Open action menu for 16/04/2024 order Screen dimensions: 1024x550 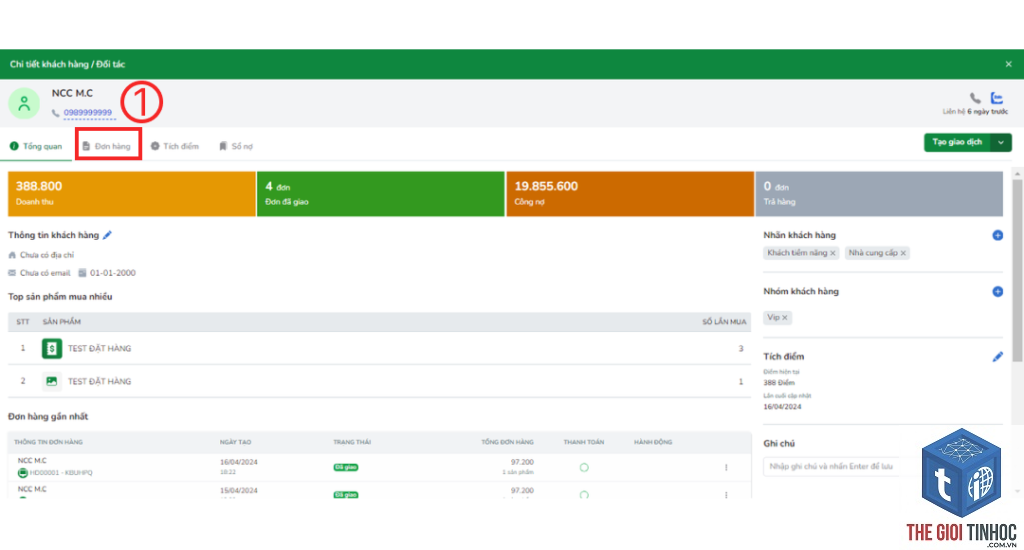726,468
